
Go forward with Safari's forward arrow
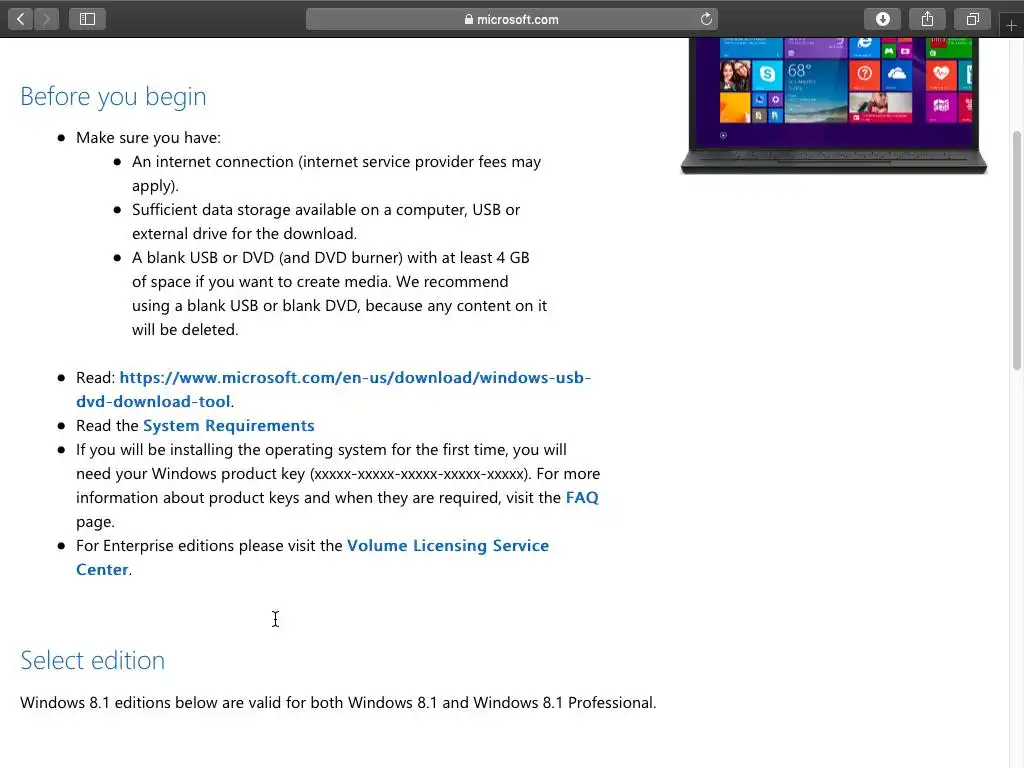(46, 19)
